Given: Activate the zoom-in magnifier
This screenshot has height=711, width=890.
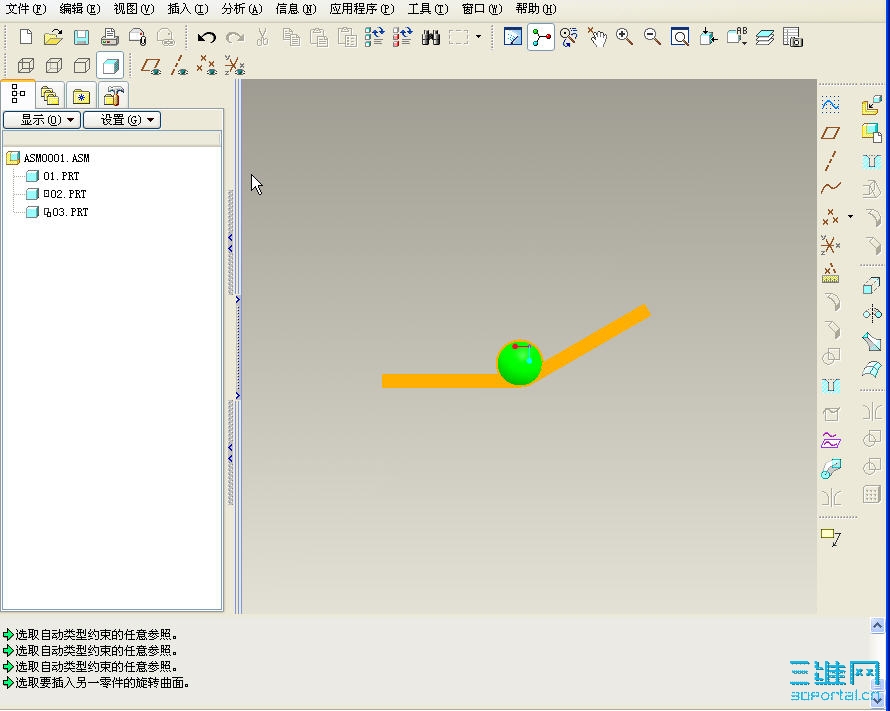Looking at the screenshot, I should (x=624, y=37).
